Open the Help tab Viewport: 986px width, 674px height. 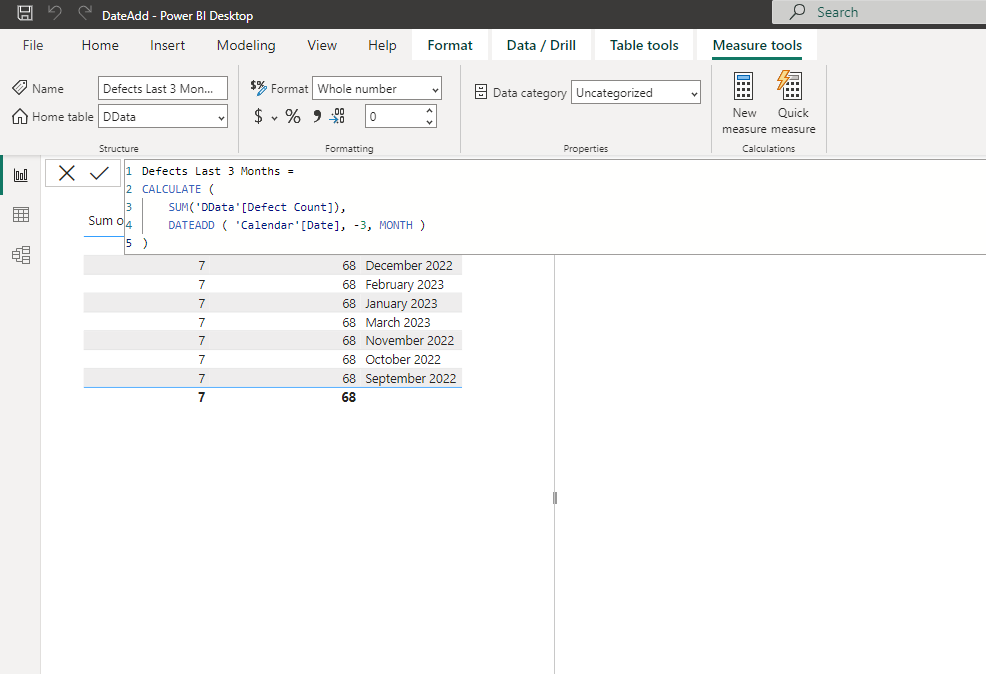[382, 45]
